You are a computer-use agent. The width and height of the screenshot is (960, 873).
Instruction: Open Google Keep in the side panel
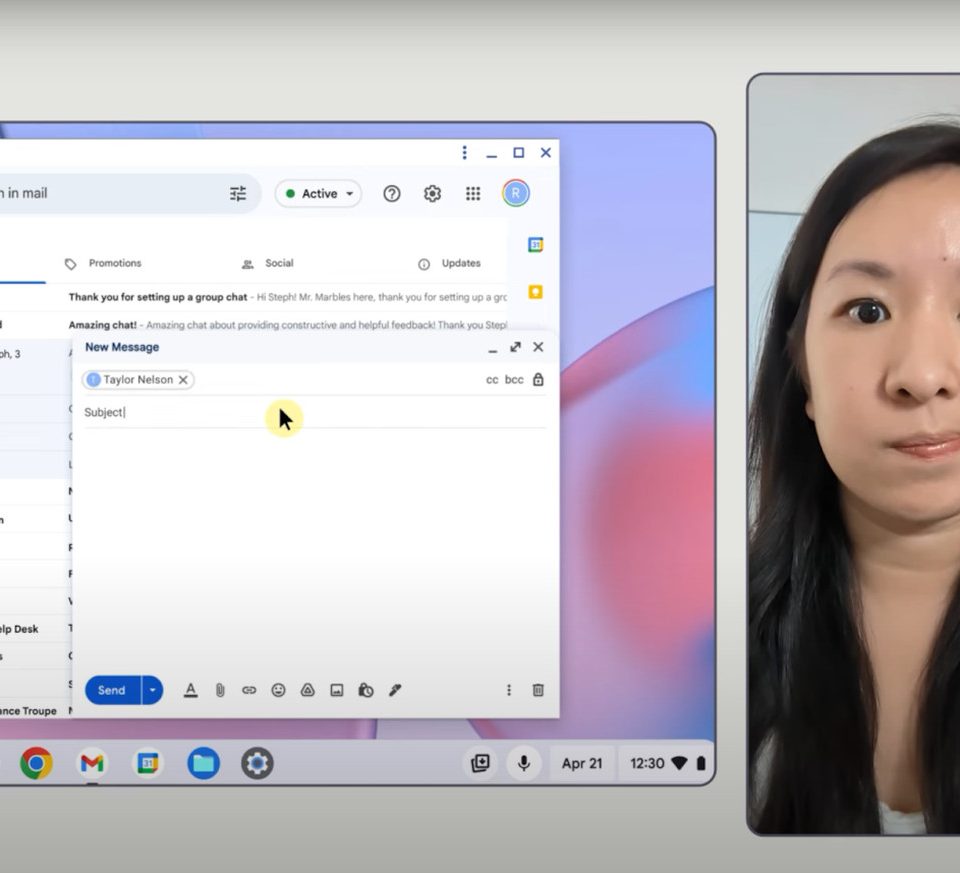[x=535, y=292]
